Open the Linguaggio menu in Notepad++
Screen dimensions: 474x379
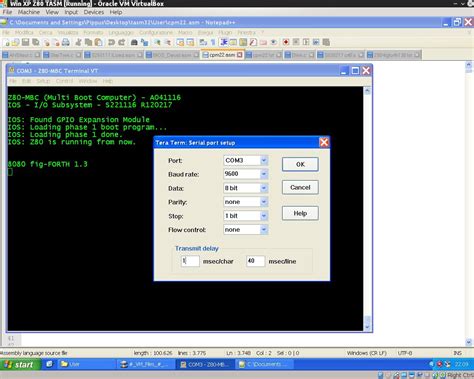click(x=121, y=32)
